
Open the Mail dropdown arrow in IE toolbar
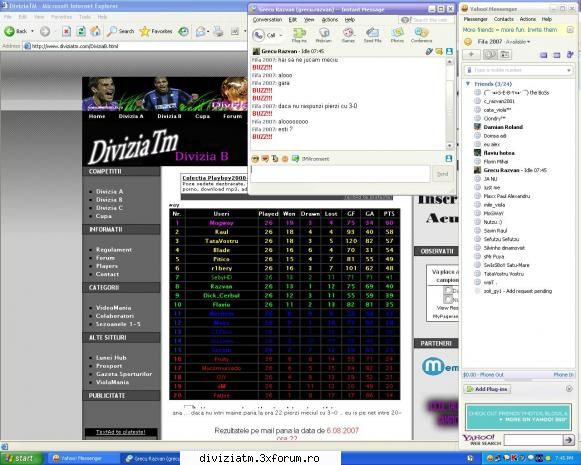pos(208,32)
